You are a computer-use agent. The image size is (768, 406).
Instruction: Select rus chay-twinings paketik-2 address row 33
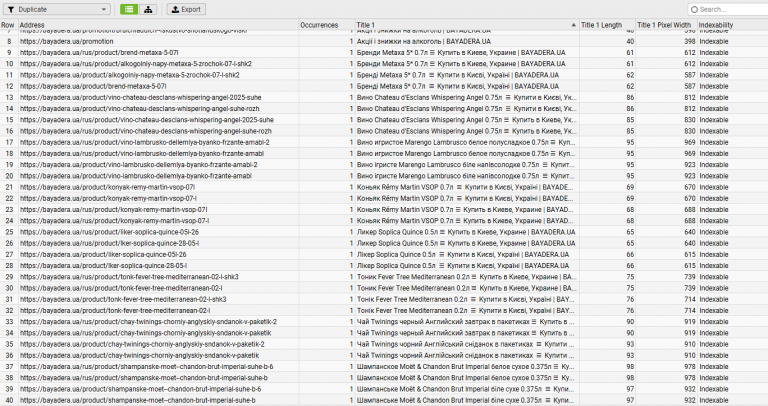coord(148,322)
